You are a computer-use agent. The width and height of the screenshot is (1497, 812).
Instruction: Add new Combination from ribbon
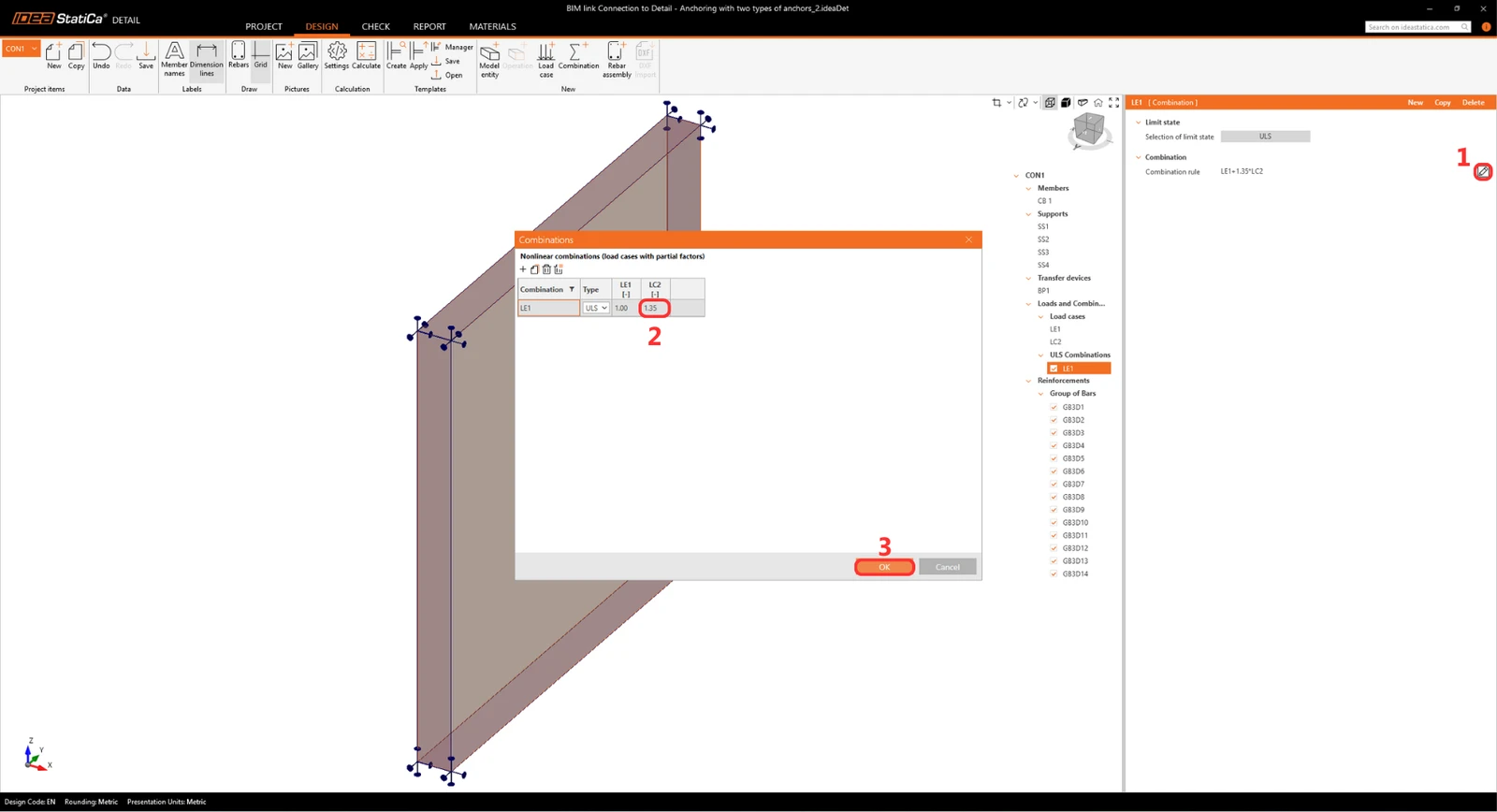tap(578, 55)
